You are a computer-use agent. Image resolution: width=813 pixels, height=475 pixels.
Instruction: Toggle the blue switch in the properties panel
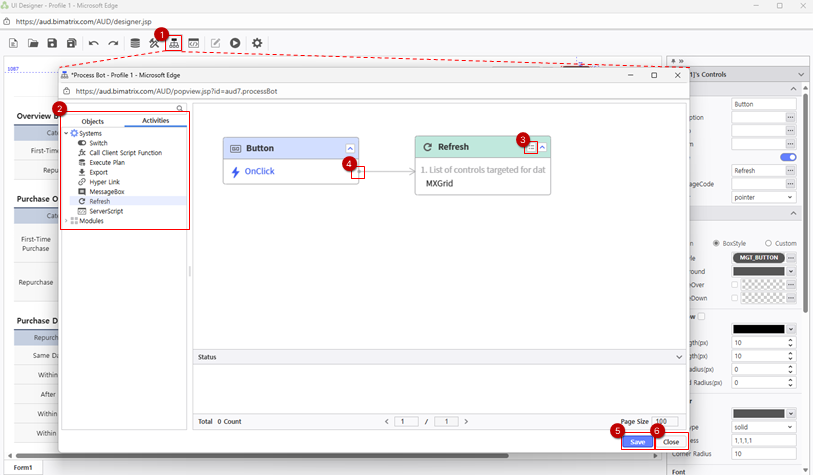tap(788, 157)
